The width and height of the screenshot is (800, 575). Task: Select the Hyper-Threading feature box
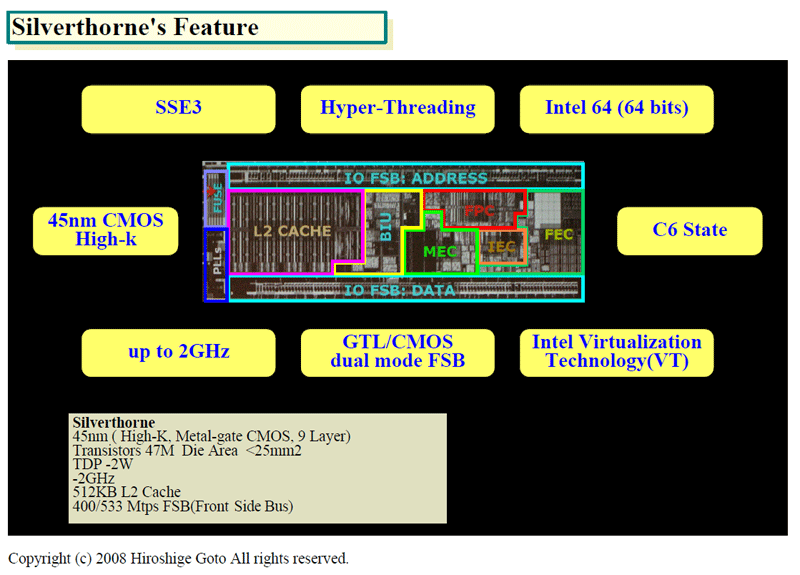click(x=397, y=109)
